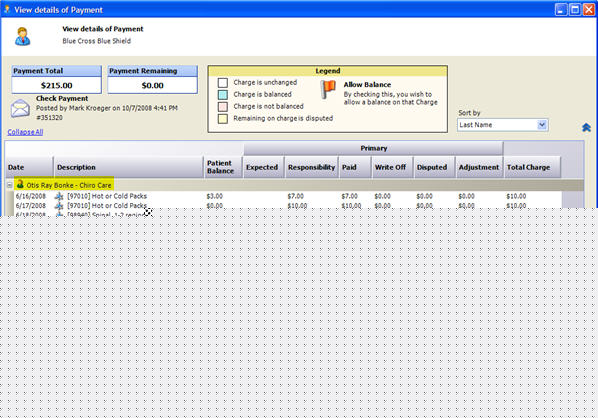The height and width of the screenshot is (418, 598).
Task: Select the 6/17/2008 date cell
Action: tap(31, 206)
